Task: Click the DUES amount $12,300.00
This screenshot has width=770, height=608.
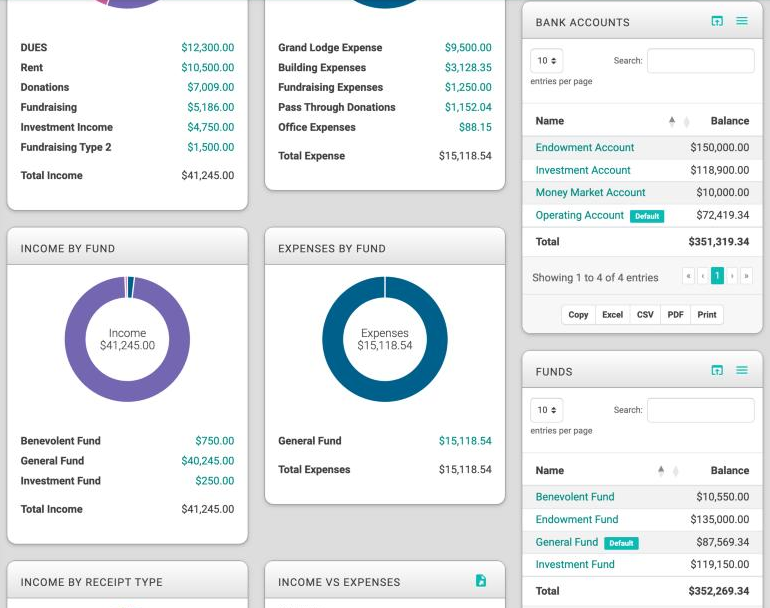Action: pos(207,48)
